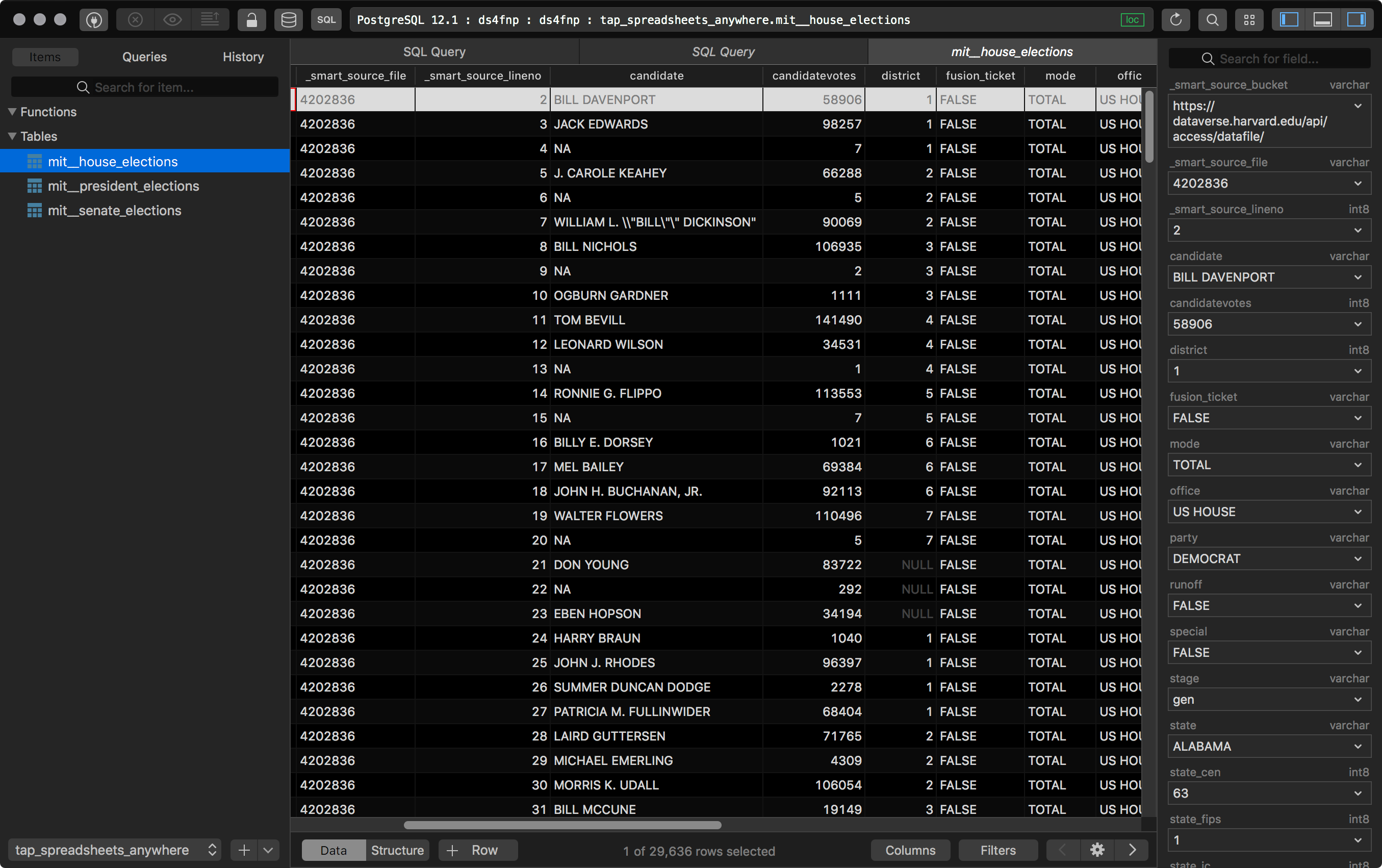The width and height of the screenshot is (1382, 868).
Task: Click the four-squares grid icon
Action: pyautogui.click(x=1249, y=20)
